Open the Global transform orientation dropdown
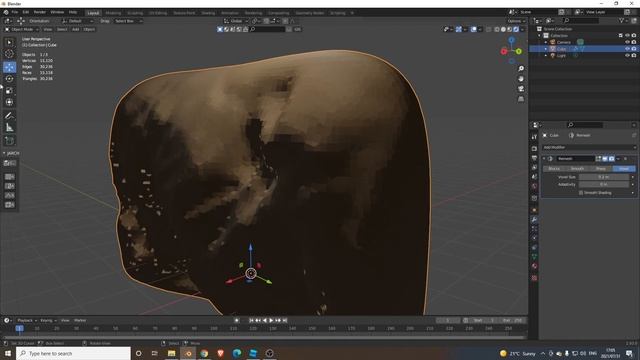640x360 pixels. coord(236,21)
